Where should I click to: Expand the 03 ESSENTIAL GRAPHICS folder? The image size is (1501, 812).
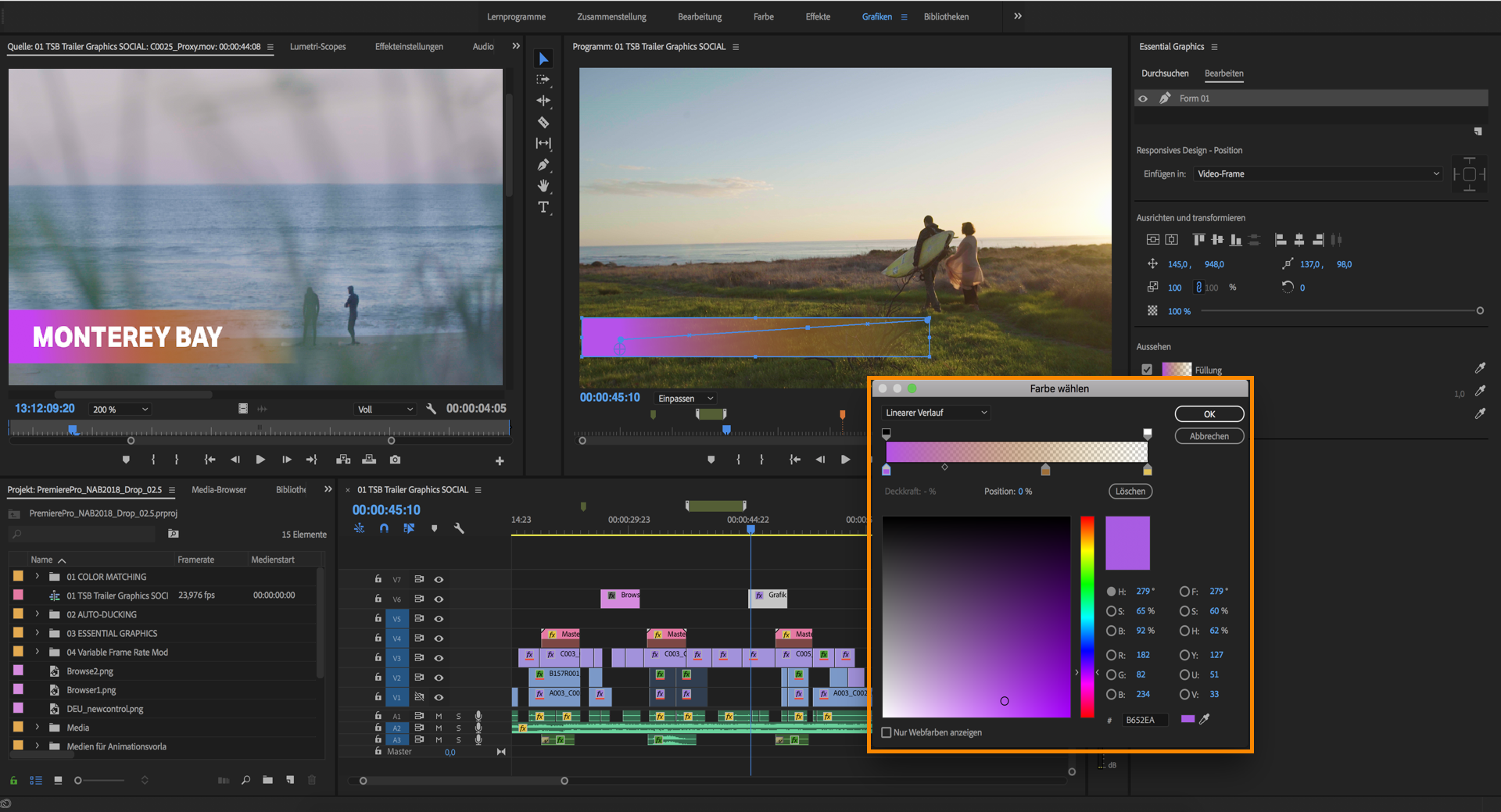coord(37,633)
